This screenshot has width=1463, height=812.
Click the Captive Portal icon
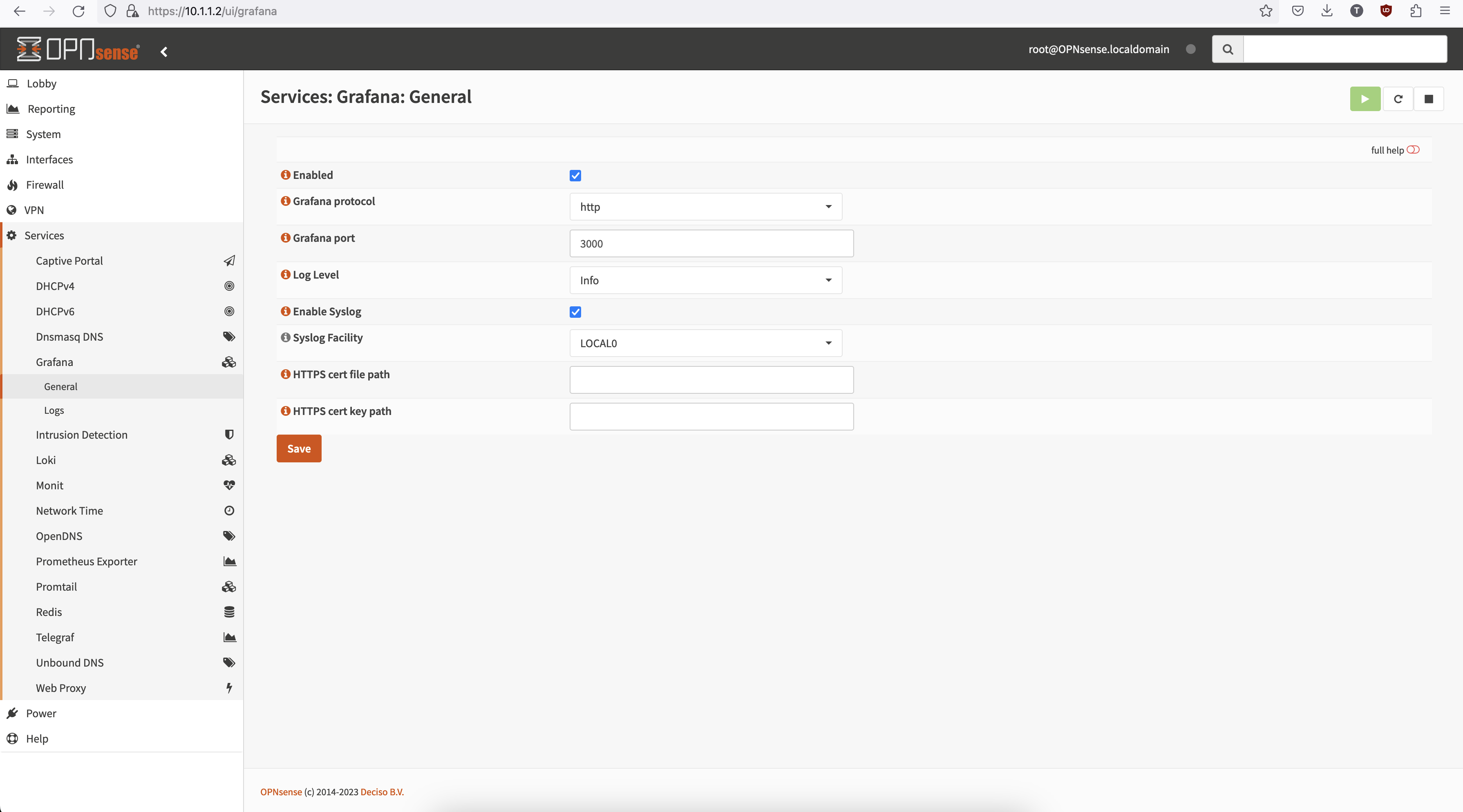[228, 261]
